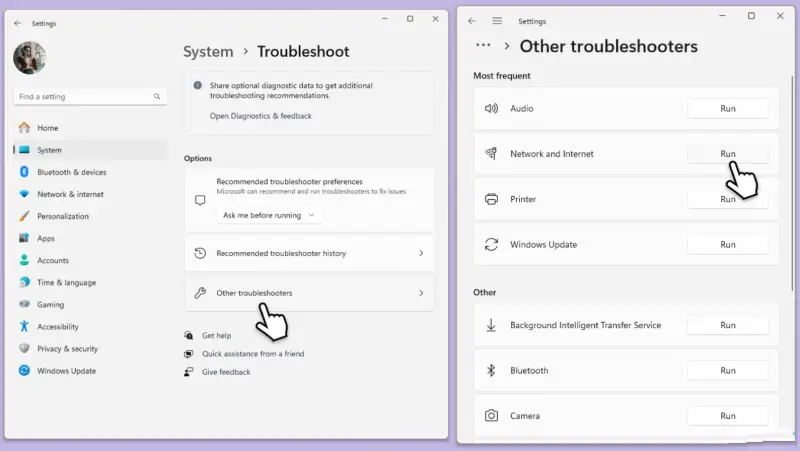This screenshot has height=451, width=800.
Task: Select System in the sidebar
Action: click(90, 150)
